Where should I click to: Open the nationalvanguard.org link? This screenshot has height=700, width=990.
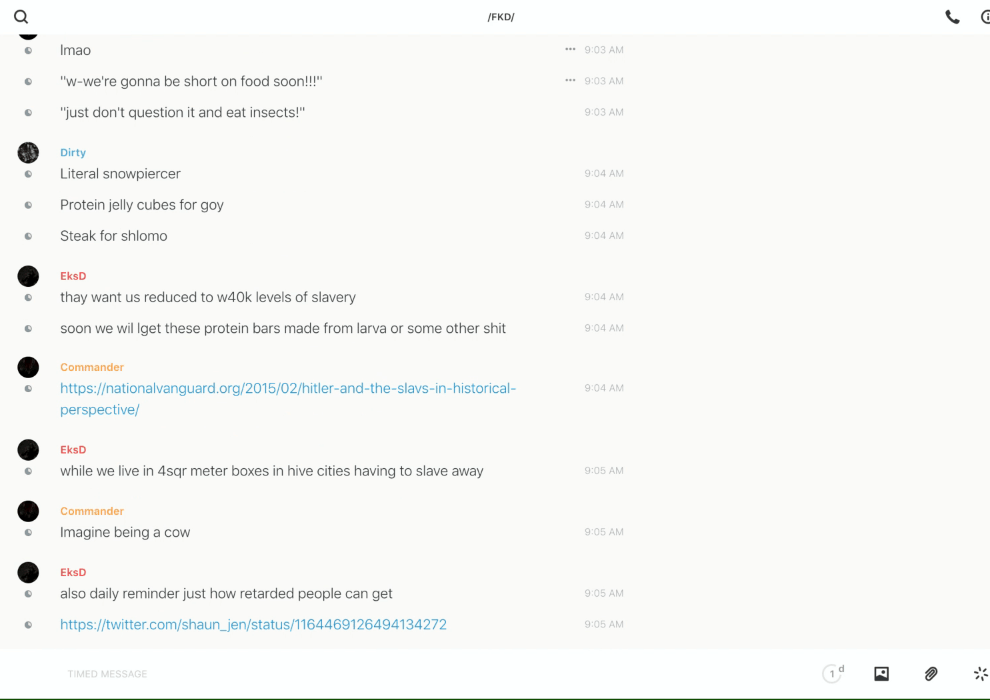tap(287, 388)
